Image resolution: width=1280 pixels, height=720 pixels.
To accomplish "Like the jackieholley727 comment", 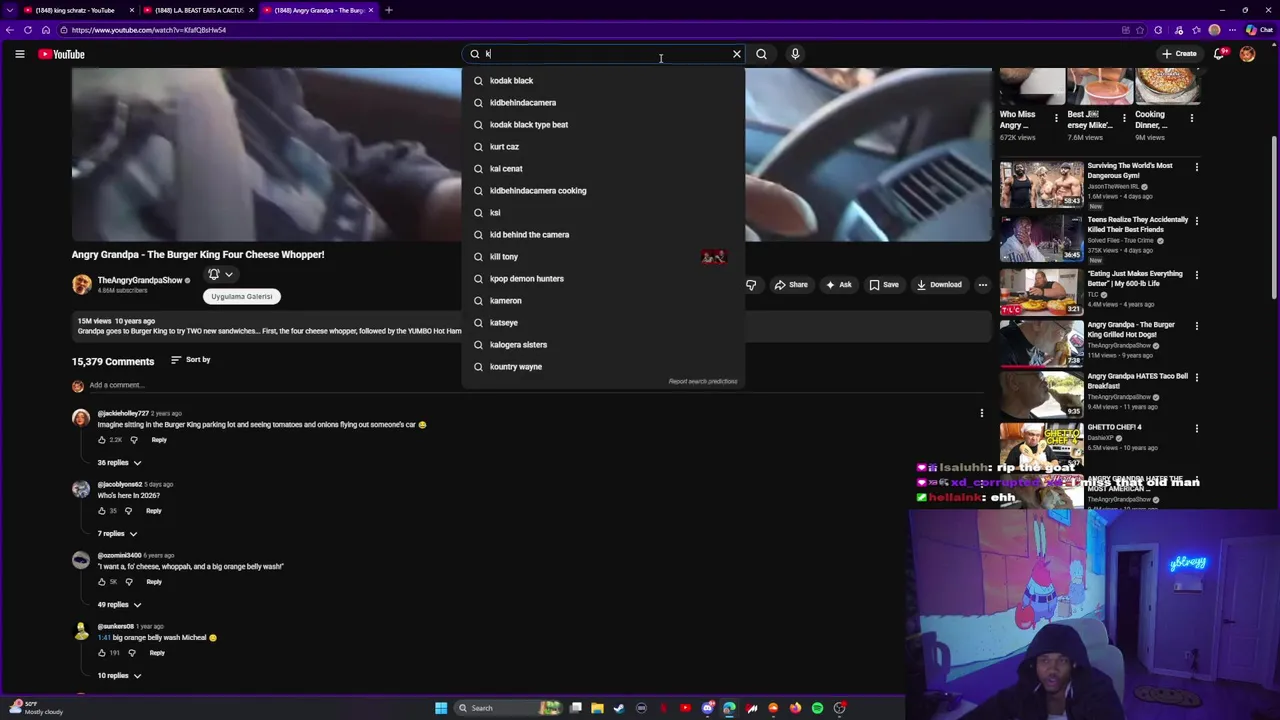I will click(102, 440).
